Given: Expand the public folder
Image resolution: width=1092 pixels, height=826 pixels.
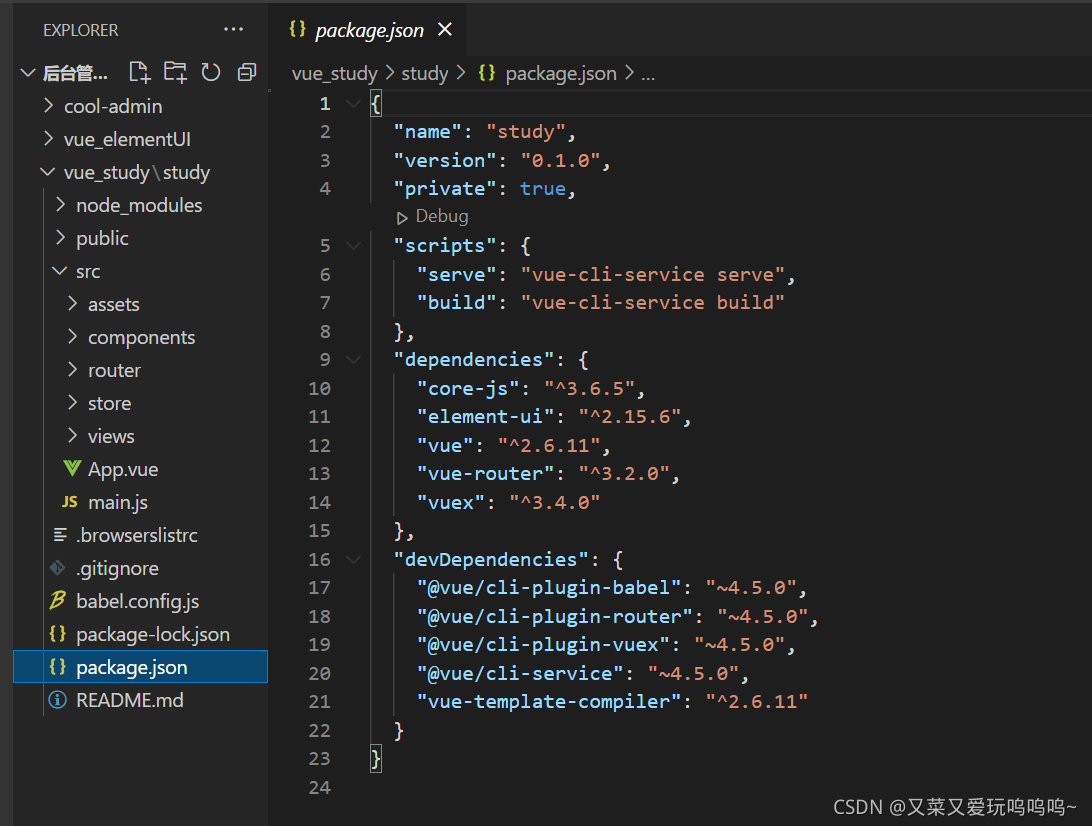Looking at the screenshot, I should point(61,237).
